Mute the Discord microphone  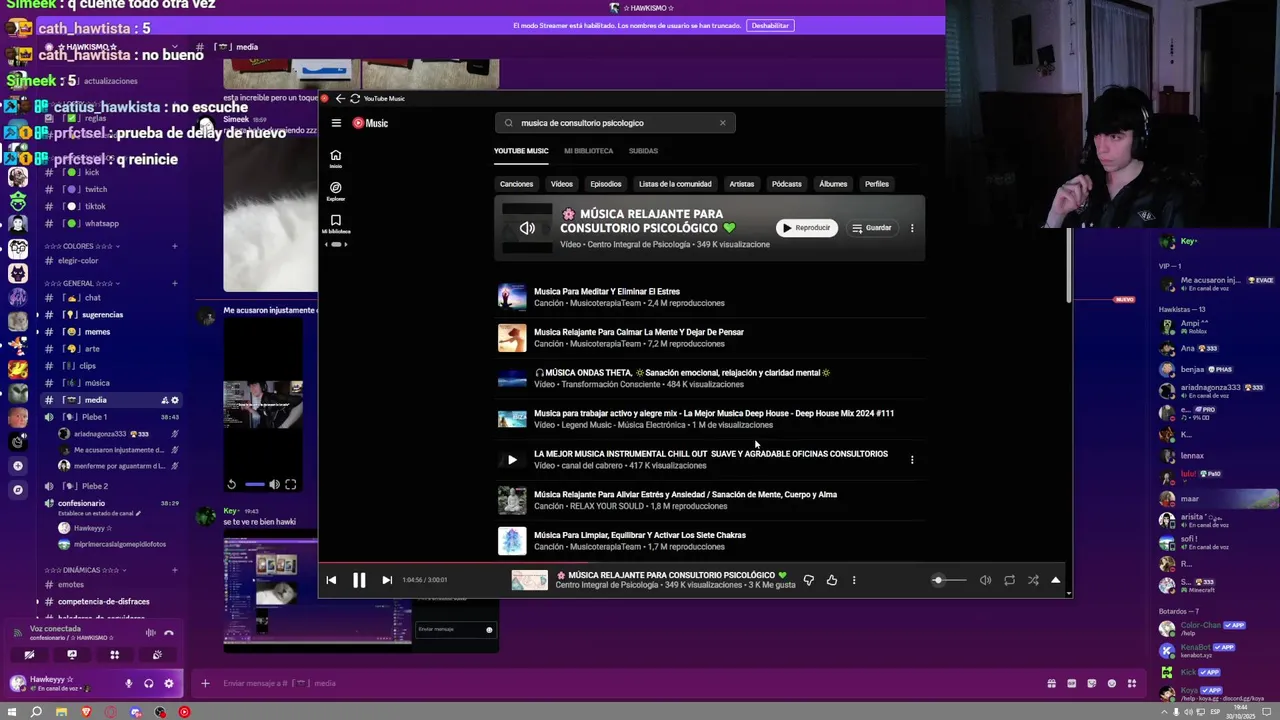[128, 684]
